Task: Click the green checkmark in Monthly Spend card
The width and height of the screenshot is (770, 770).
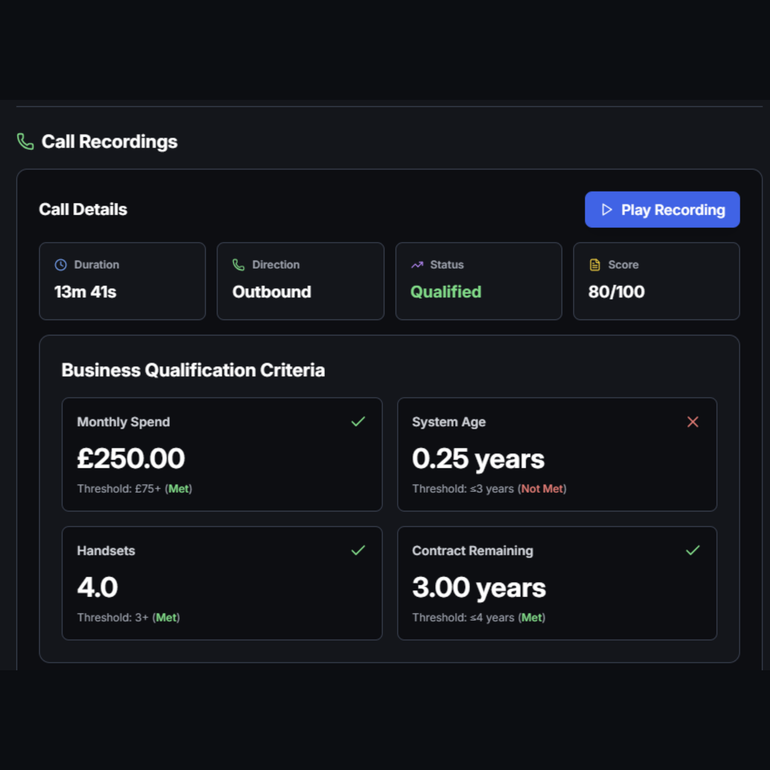Action: 358,422
